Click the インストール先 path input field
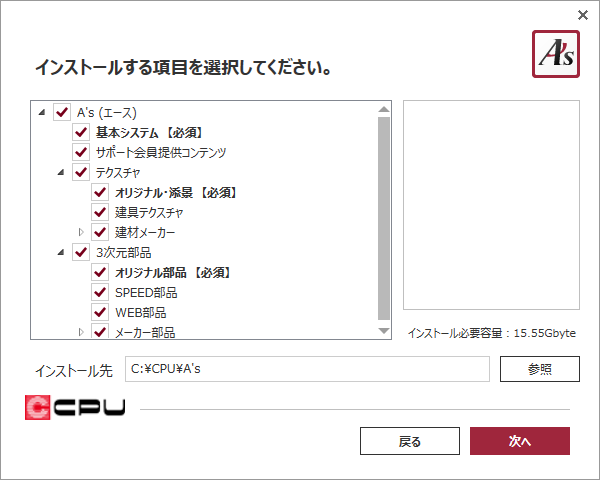Screen dimensions: 600x480 point(307,369)
